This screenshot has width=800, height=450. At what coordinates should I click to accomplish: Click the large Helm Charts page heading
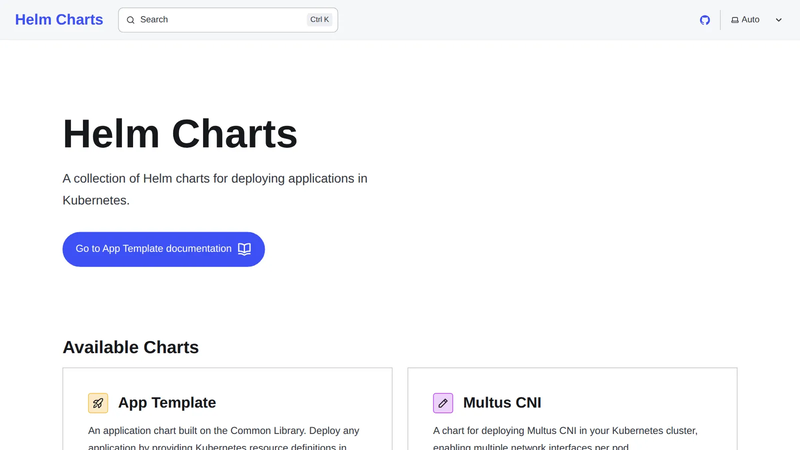click(x=180, y=134)
